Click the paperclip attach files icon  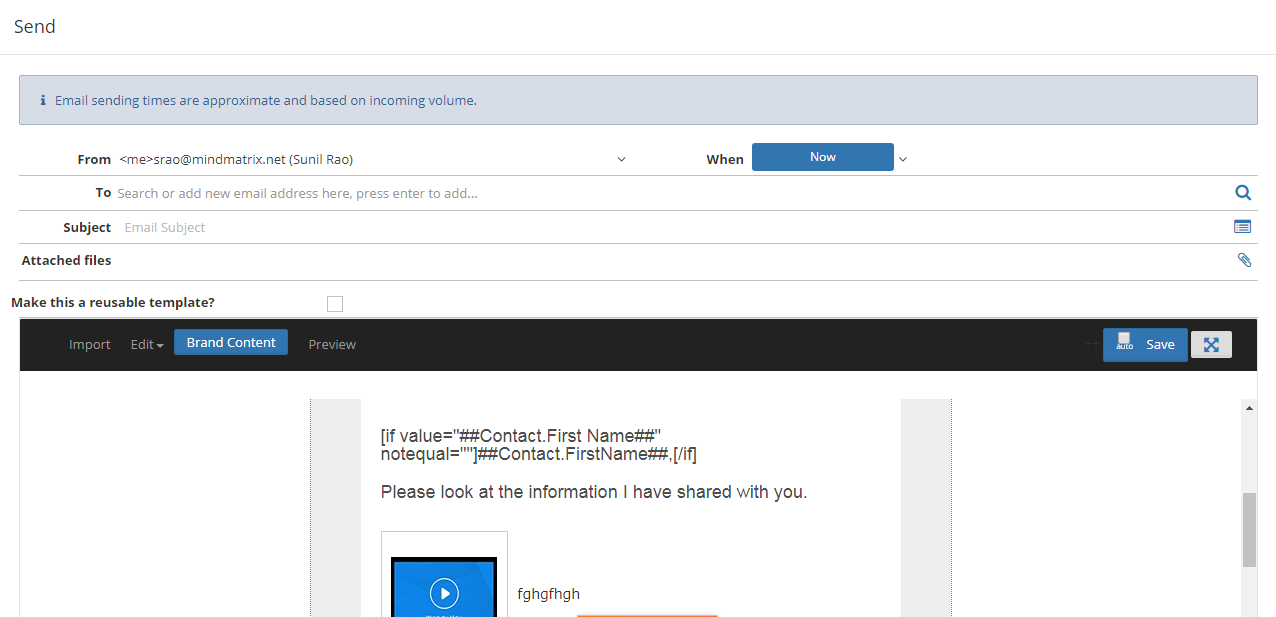1244,260
